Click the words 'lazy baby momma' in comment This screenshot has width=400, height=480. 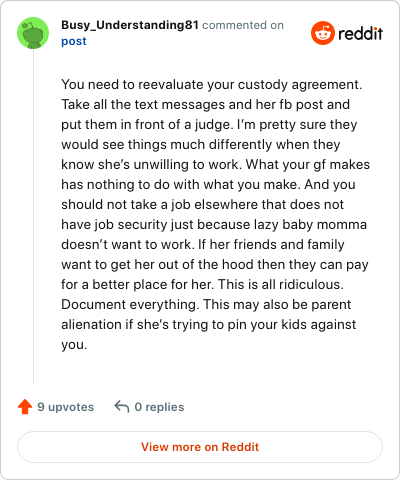[x=310, y=225]
